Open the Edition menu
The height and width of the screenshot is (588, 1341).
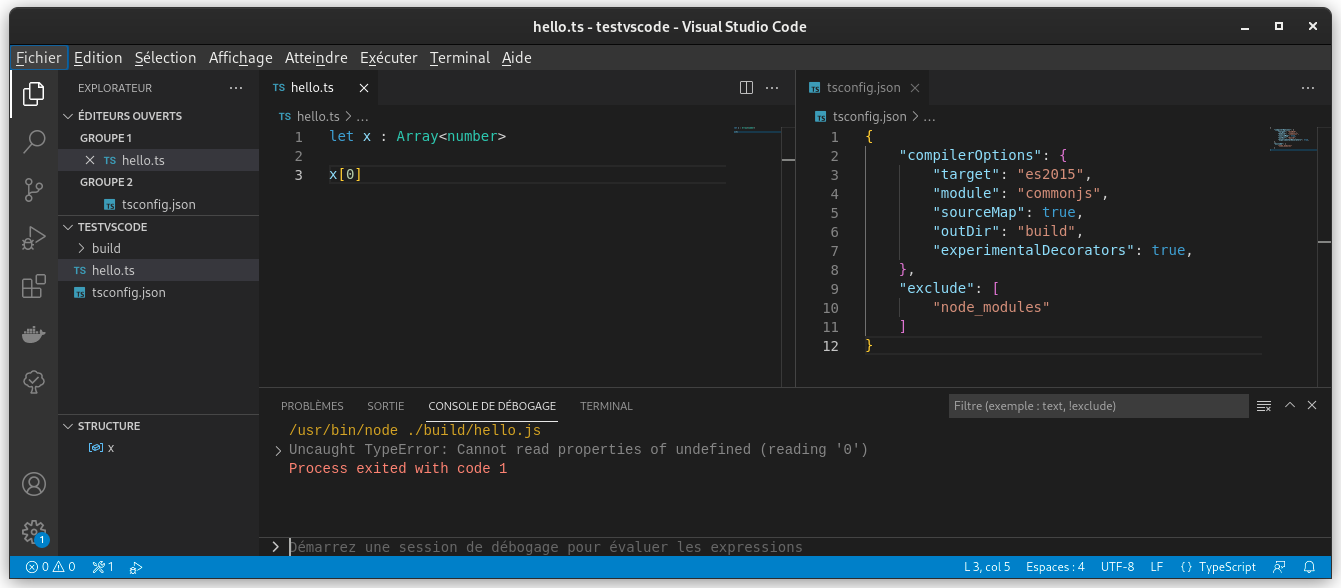click(98, 58)
